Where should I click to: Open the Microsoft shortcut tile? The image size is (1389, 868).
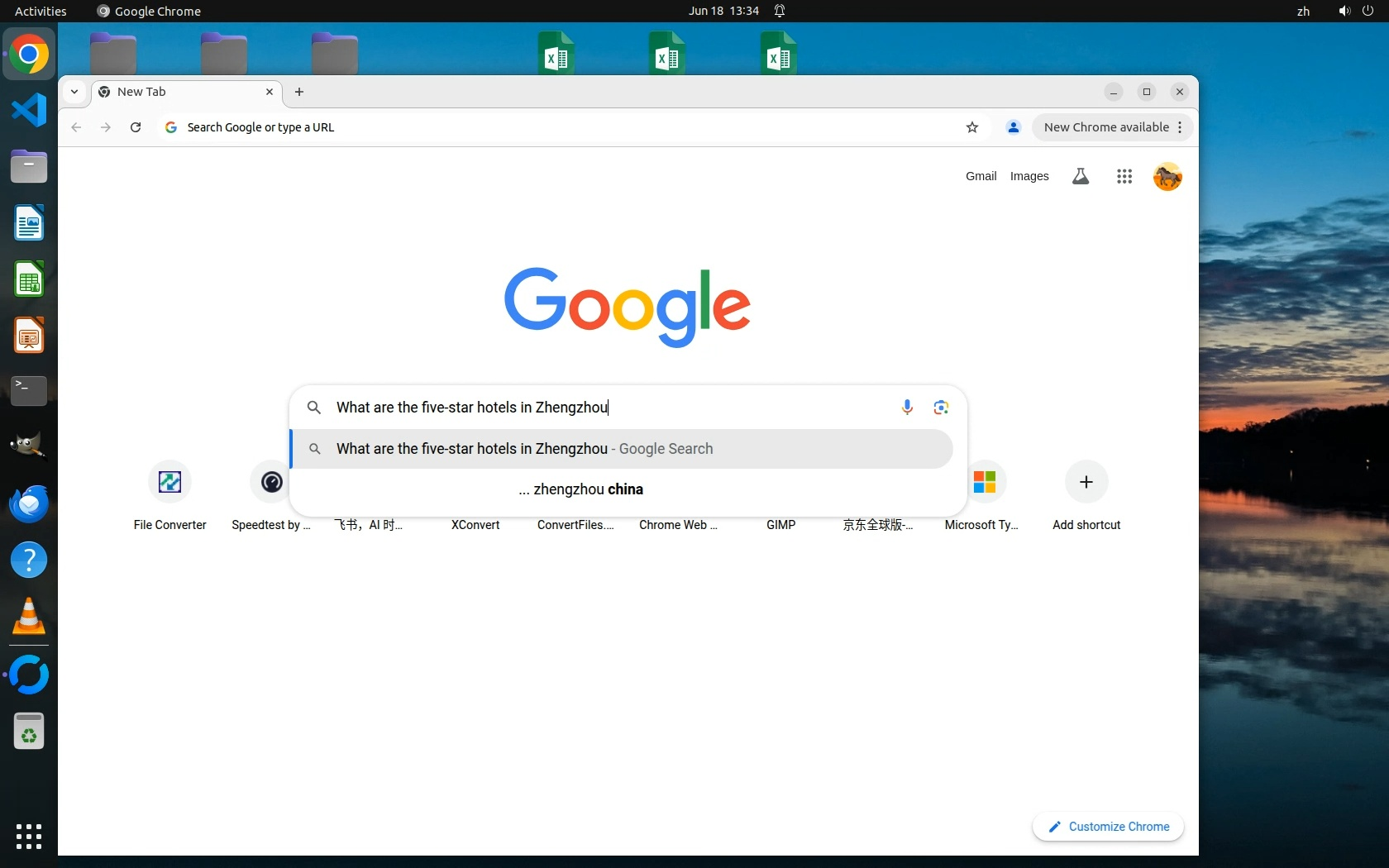point(984,482)
